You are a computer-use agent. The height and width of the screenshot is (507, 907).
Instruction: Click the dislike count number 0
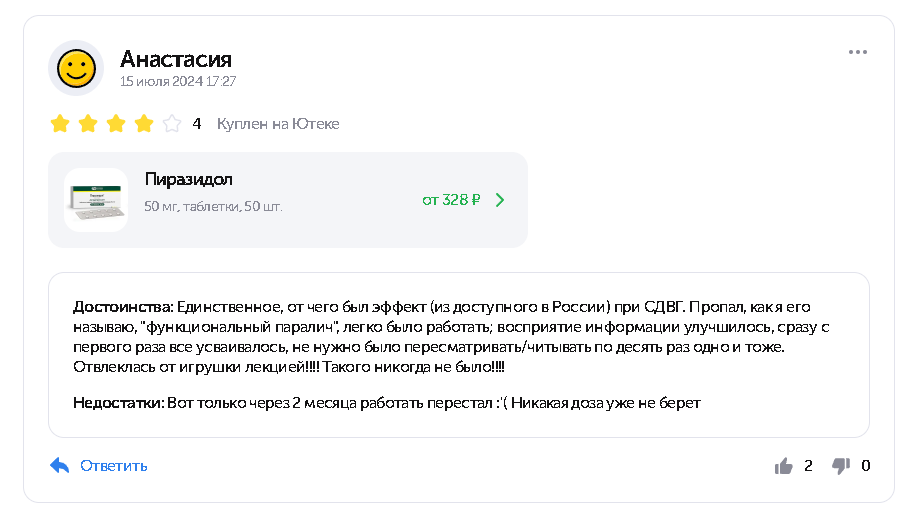(x=866, y=465)
